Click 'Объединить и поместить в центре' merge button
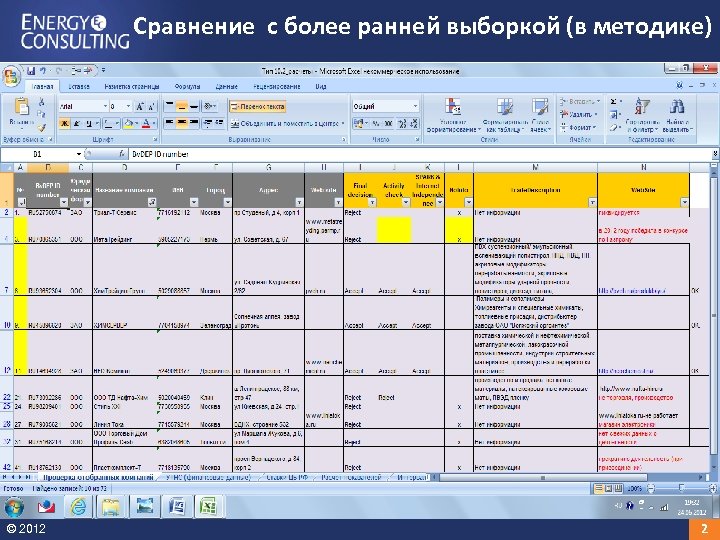720x540 pixels. coord(287,123)
